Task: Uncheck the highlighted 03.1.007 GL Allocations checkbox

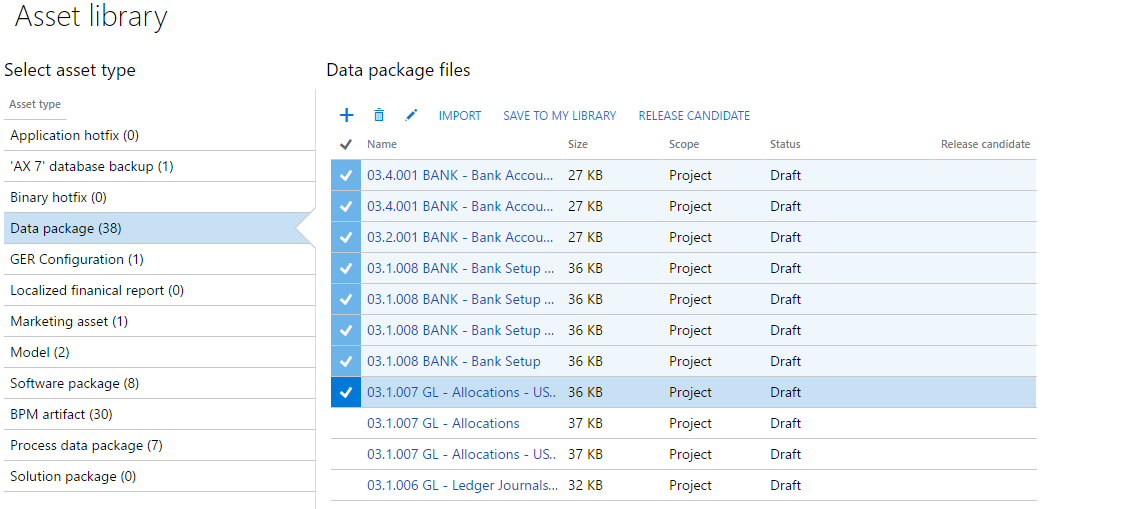Action: tap(346, 393)
